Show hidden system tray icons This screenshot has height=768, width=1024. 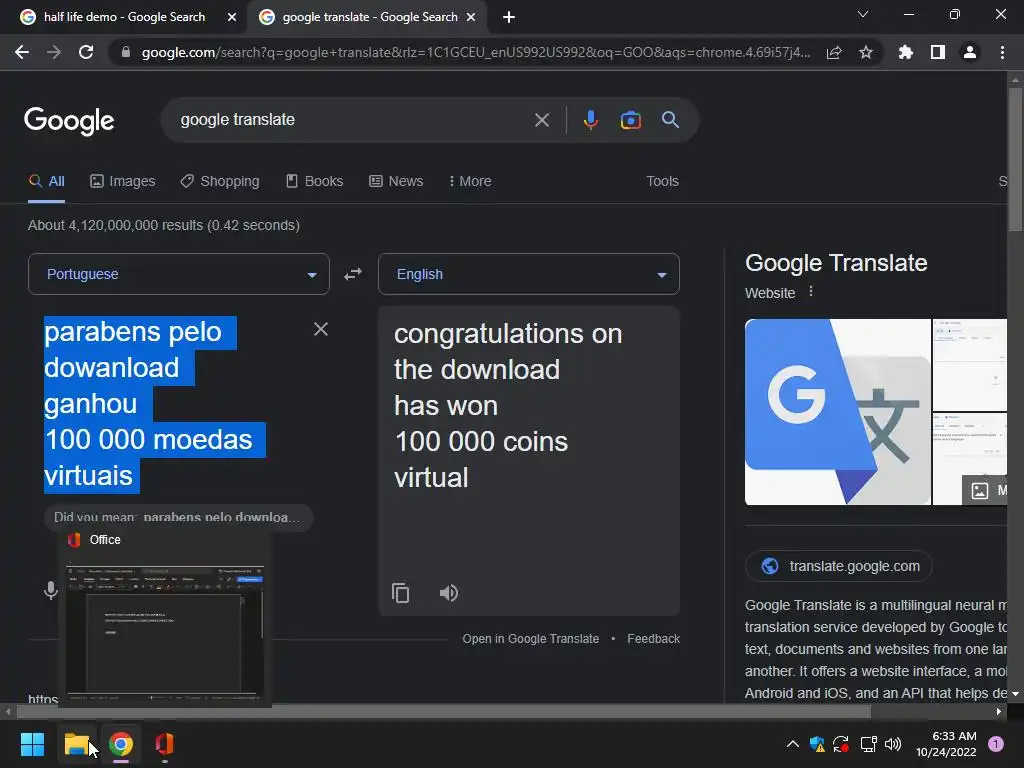point(793,744)
